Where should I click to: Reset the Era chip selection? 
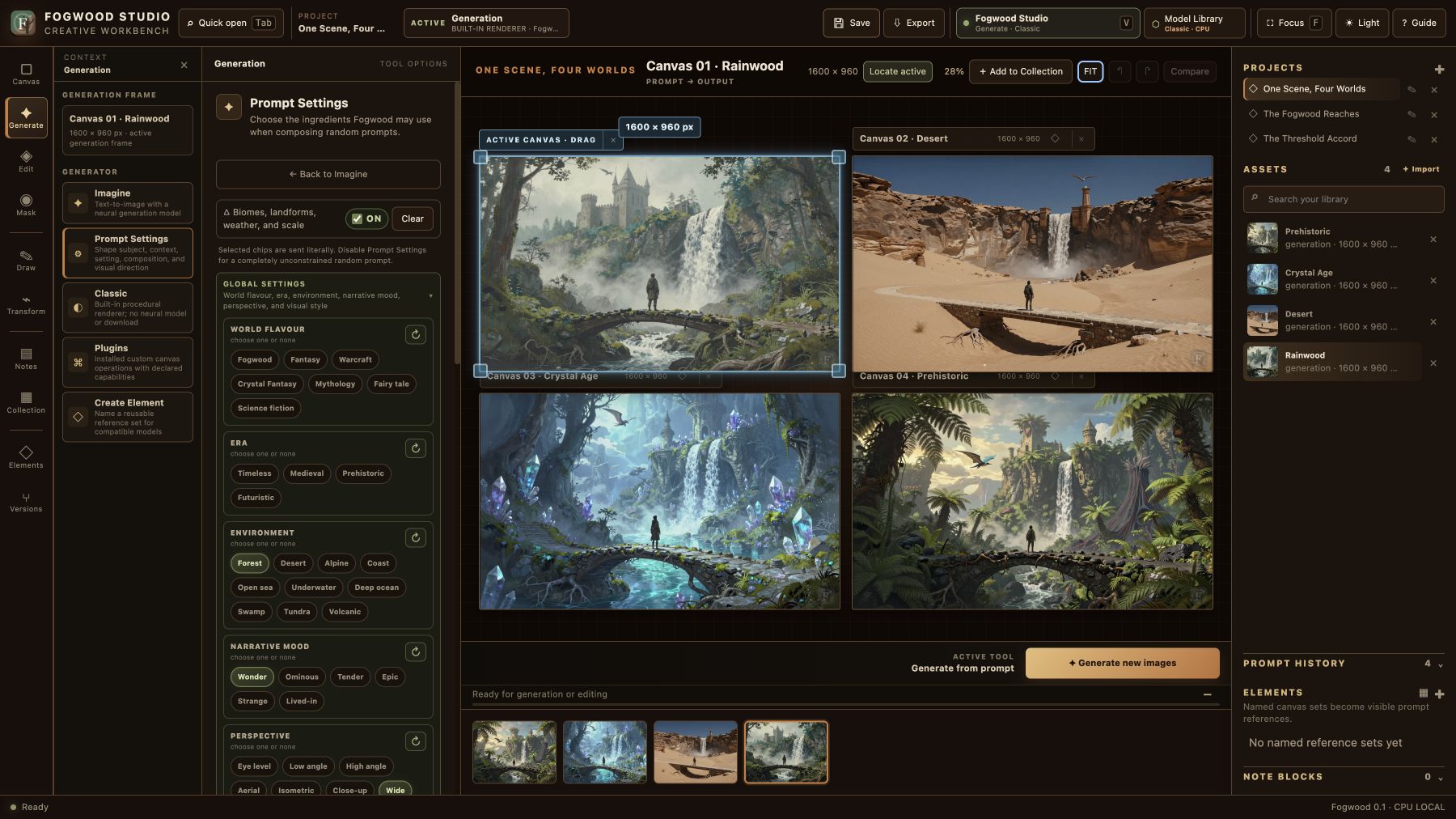point(416,448)
